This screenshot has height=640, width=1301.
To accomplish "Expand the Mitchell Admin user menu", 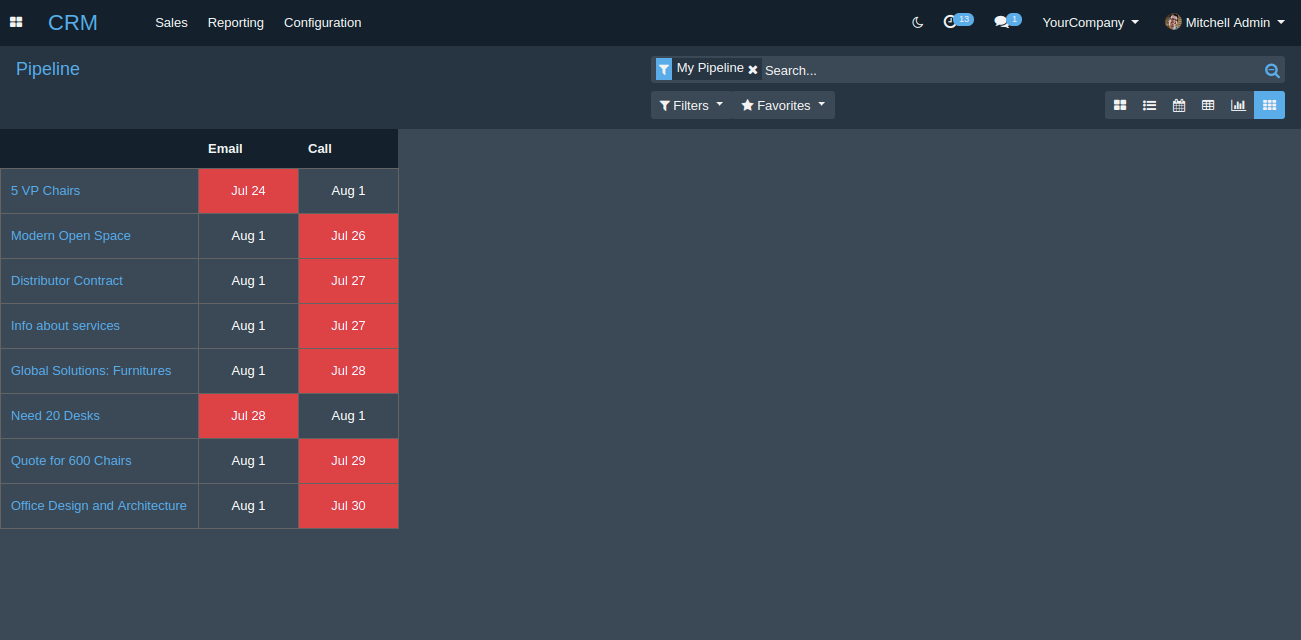I will 1225,22.
